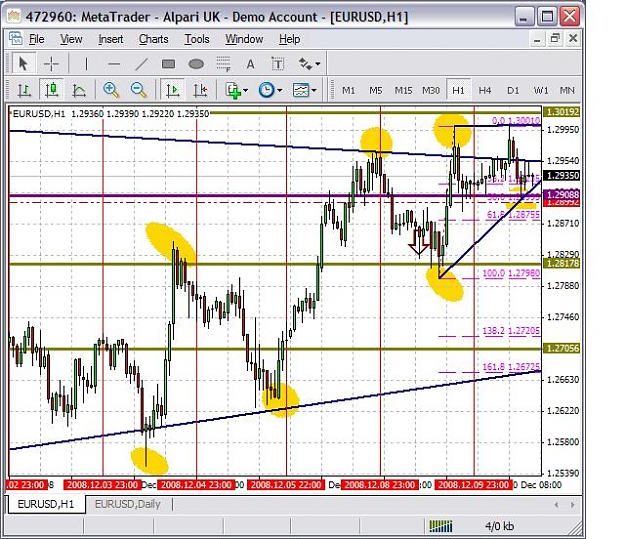This screenshot has height=539, width=625.
Task: Select the 1.28178 price level label
Action: point(562,263)
